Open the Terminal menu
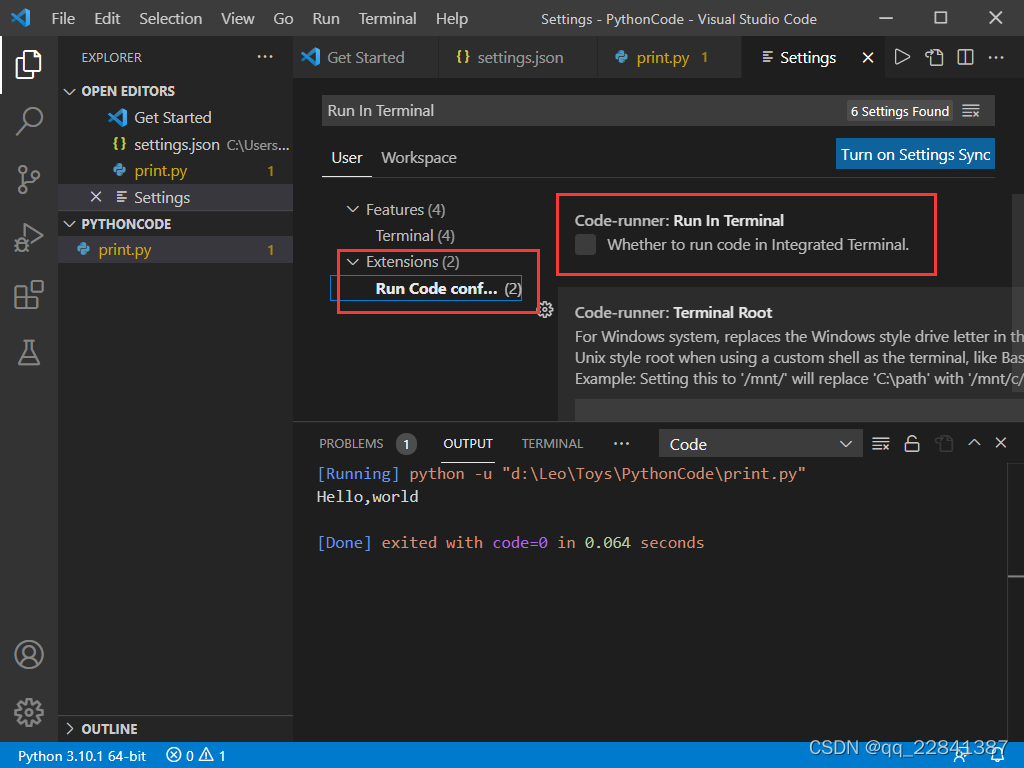 click(x=387, y=18)
